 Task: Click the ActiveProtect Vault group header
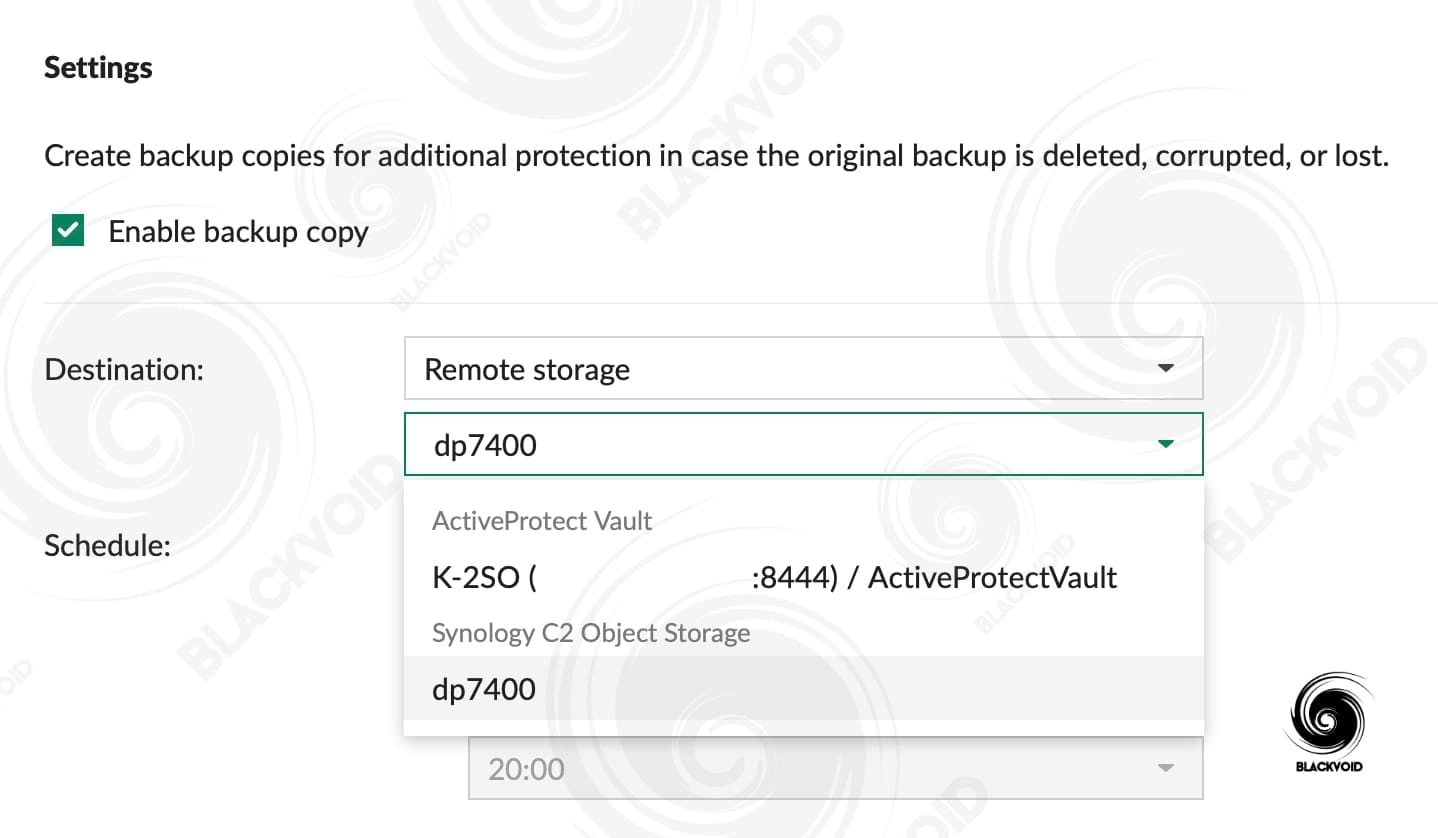(542, 521)
